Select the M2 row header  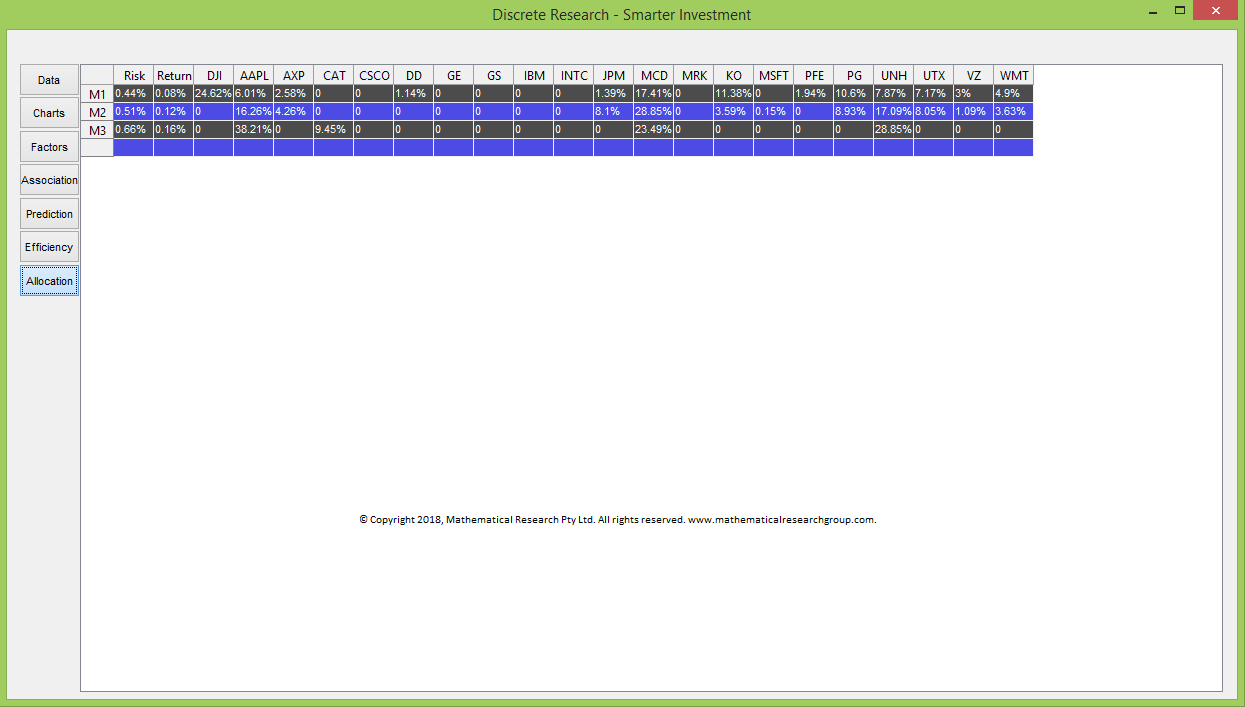coord(97,112)
